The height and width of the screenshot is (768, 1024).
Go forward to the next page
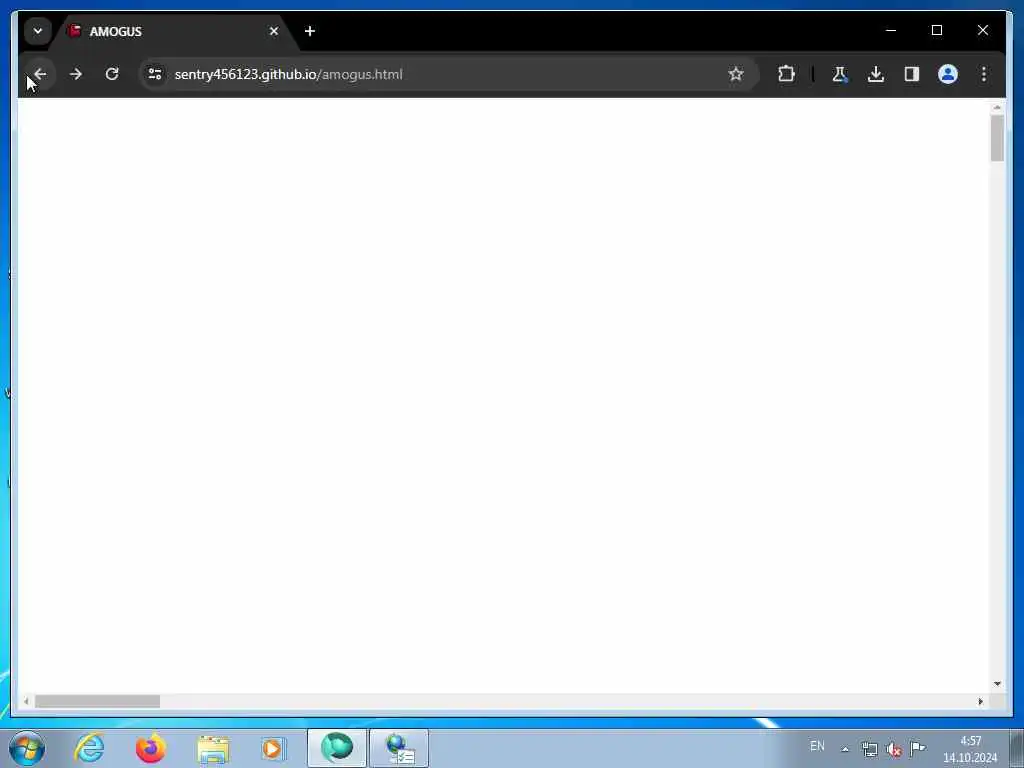click(x=76, y=74)
